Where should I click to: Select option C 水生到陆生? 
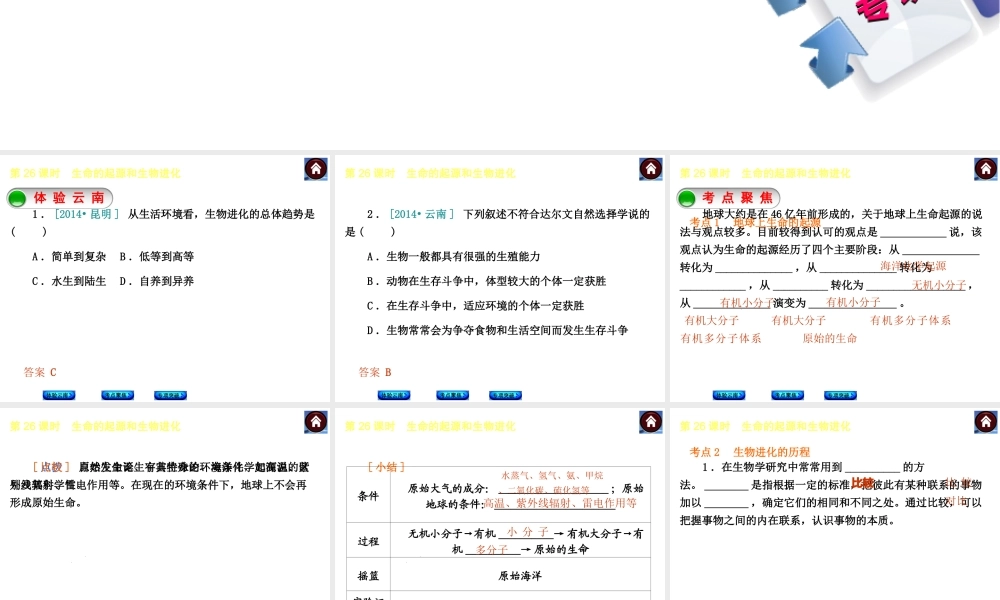point(69,281)
